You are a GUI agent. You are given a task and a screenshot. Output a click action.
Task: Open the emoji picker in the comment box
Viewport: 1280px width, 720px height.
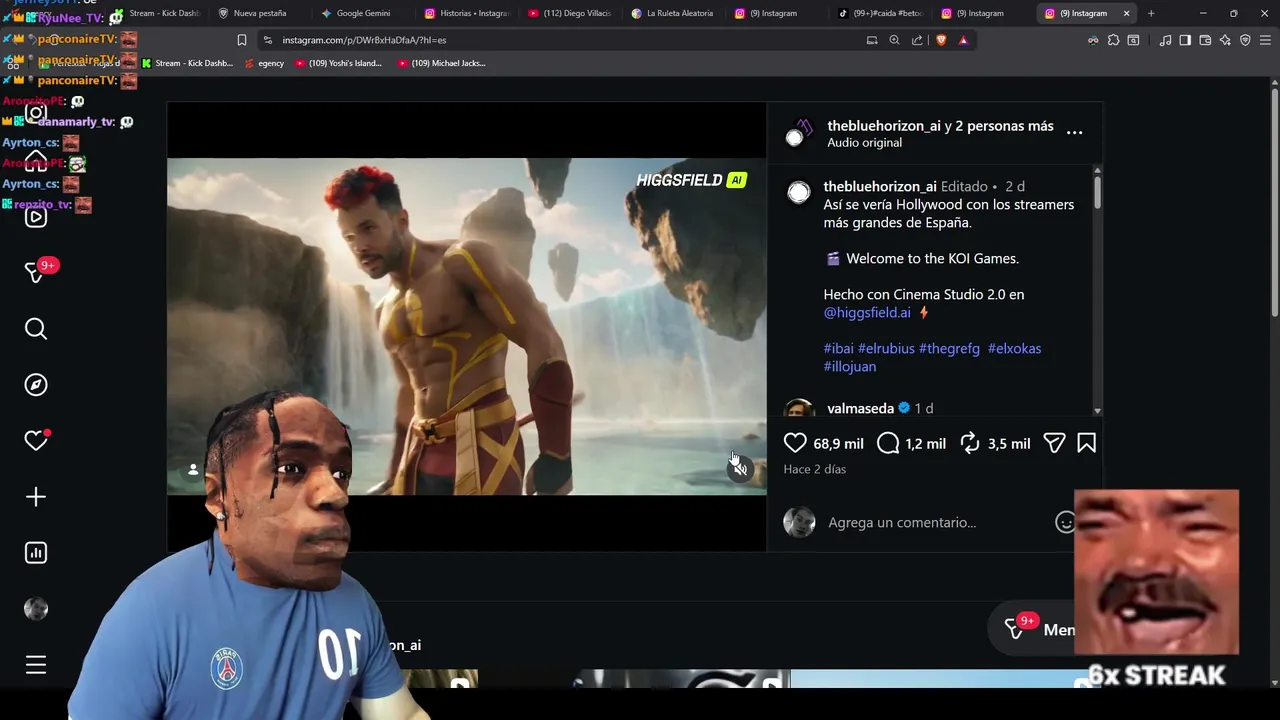pyautogui.click(x=1065, y=522)
